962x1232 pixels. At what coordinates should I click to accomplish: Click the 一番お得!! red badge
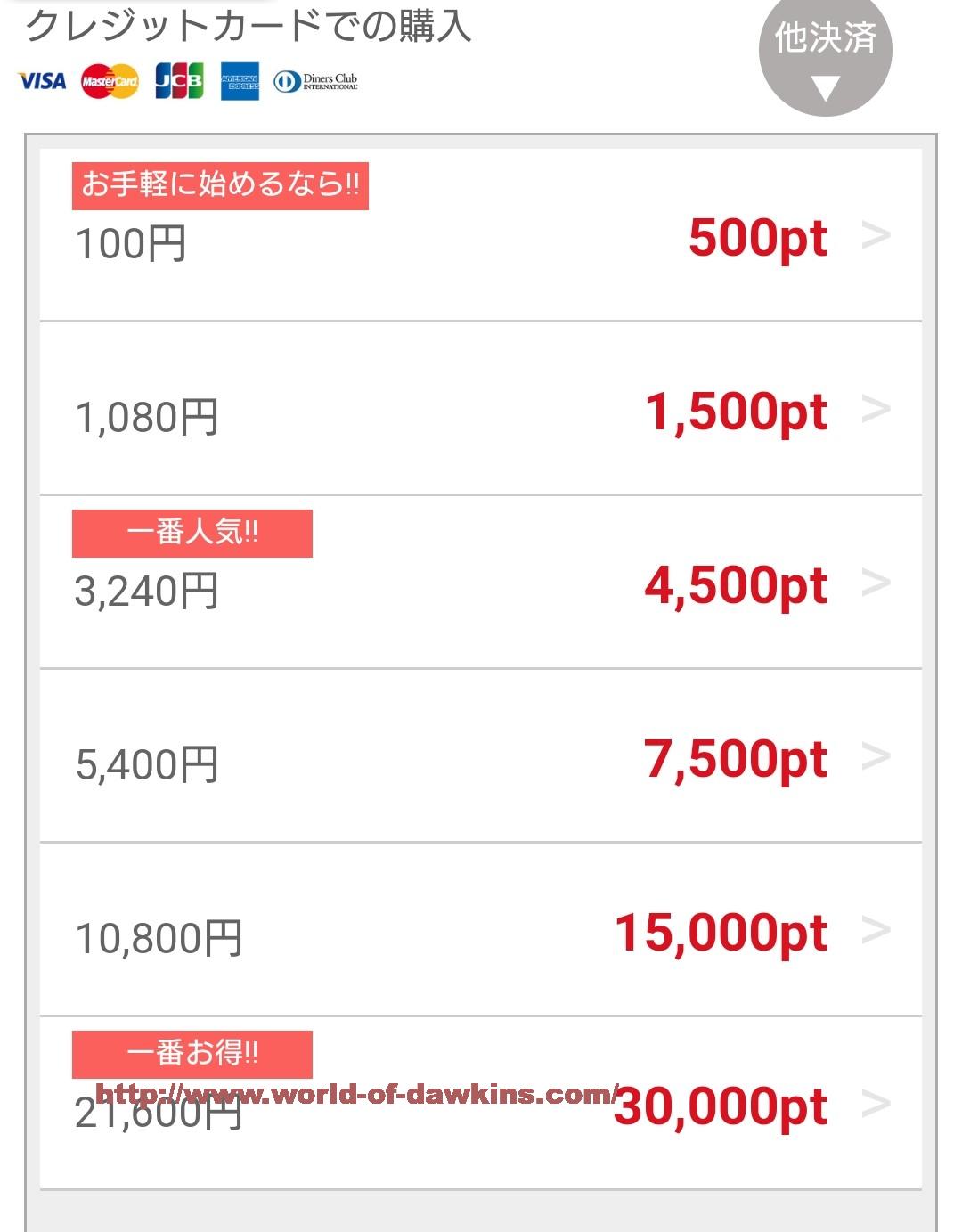point(192,1053)
